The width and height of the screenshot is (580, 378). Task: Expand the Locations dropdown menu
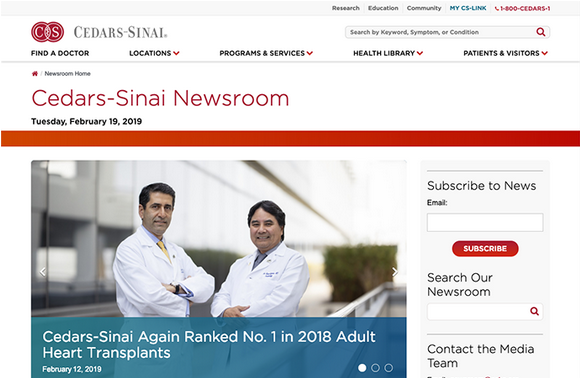click(154, 53)
